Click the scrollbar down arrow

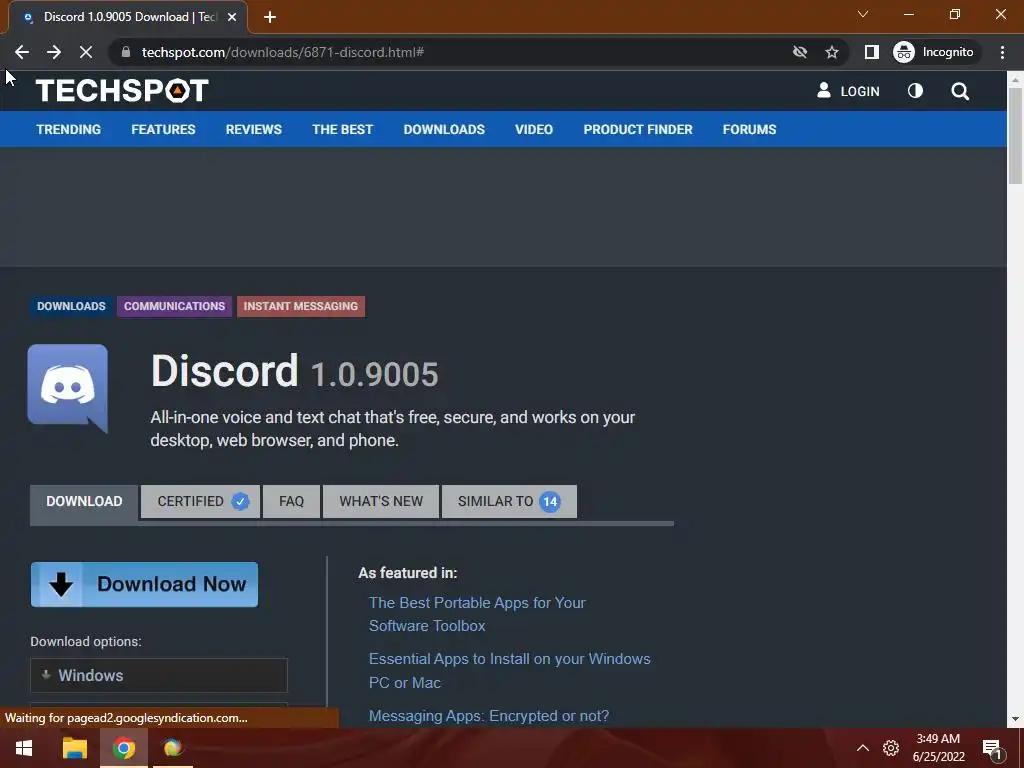click(x=1015, y=719)
